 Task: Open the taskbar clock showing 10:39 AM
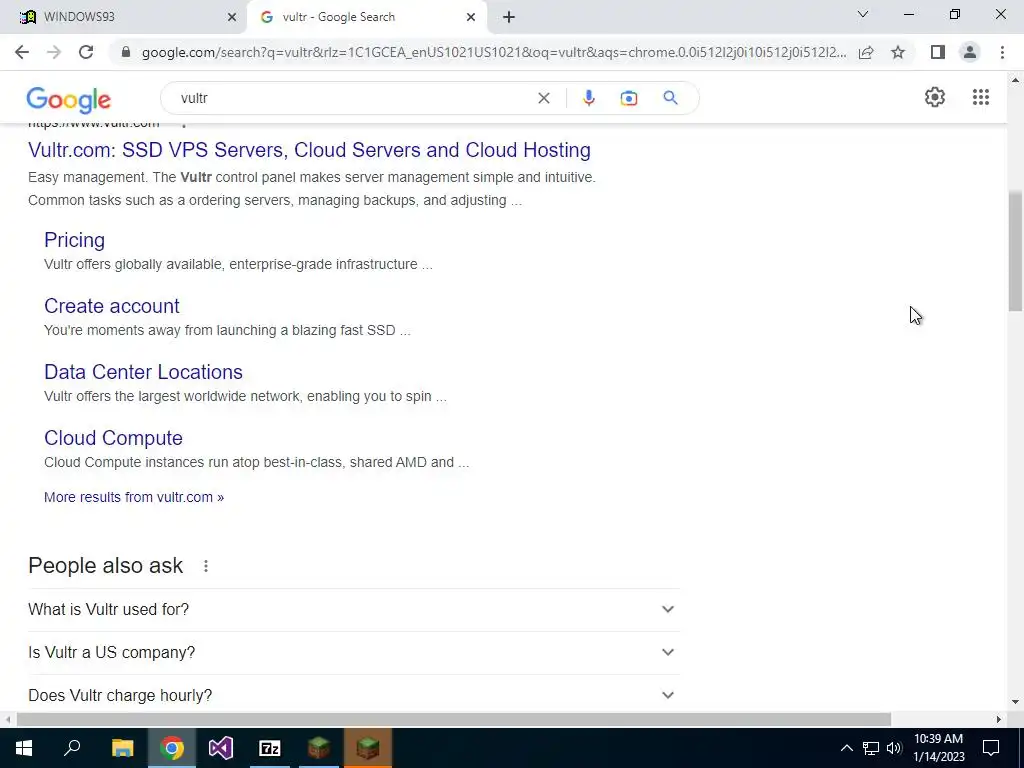[x=938, y=748]
